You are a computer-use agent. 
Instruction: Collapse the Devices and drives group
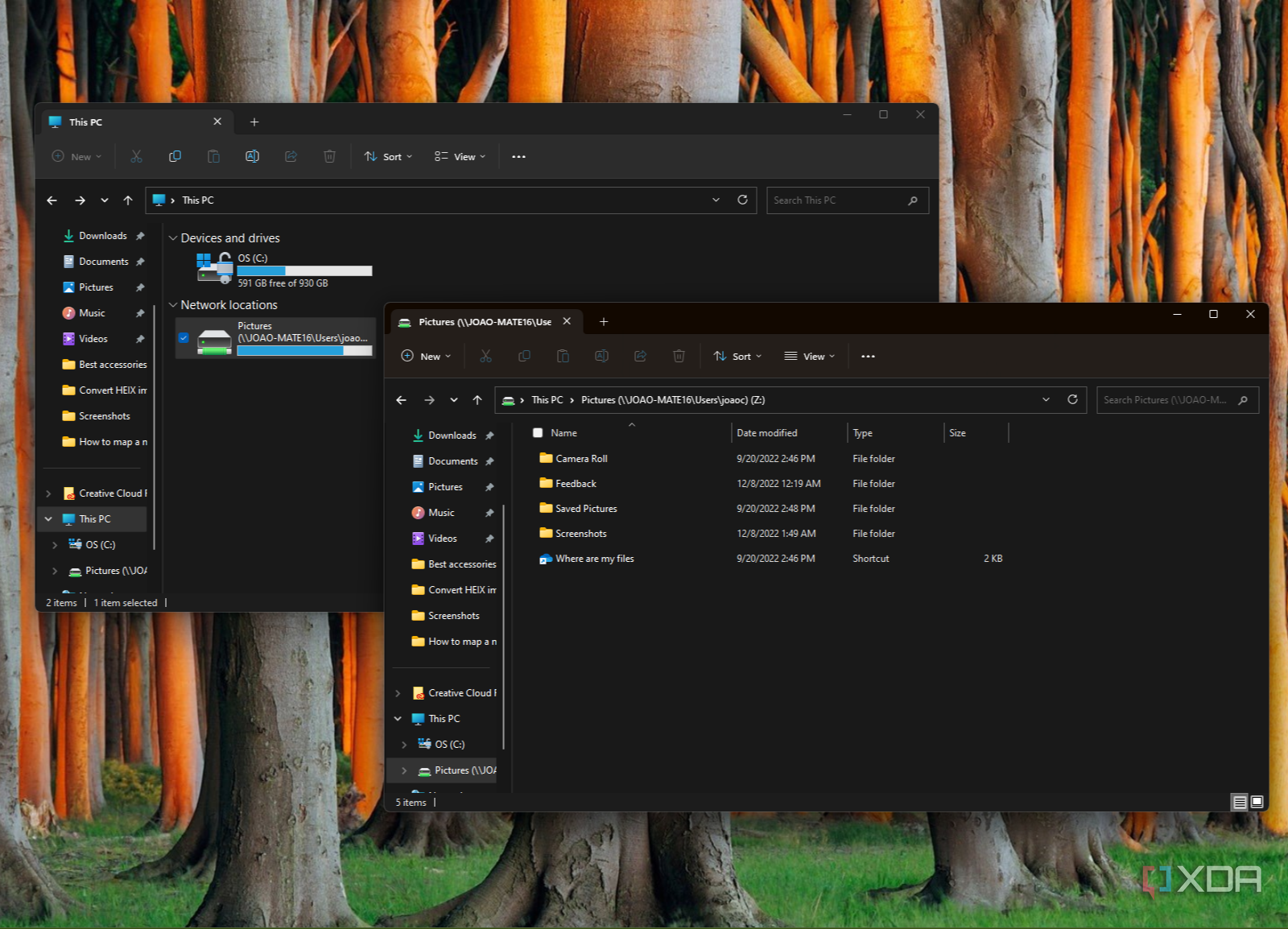[172, 238]
